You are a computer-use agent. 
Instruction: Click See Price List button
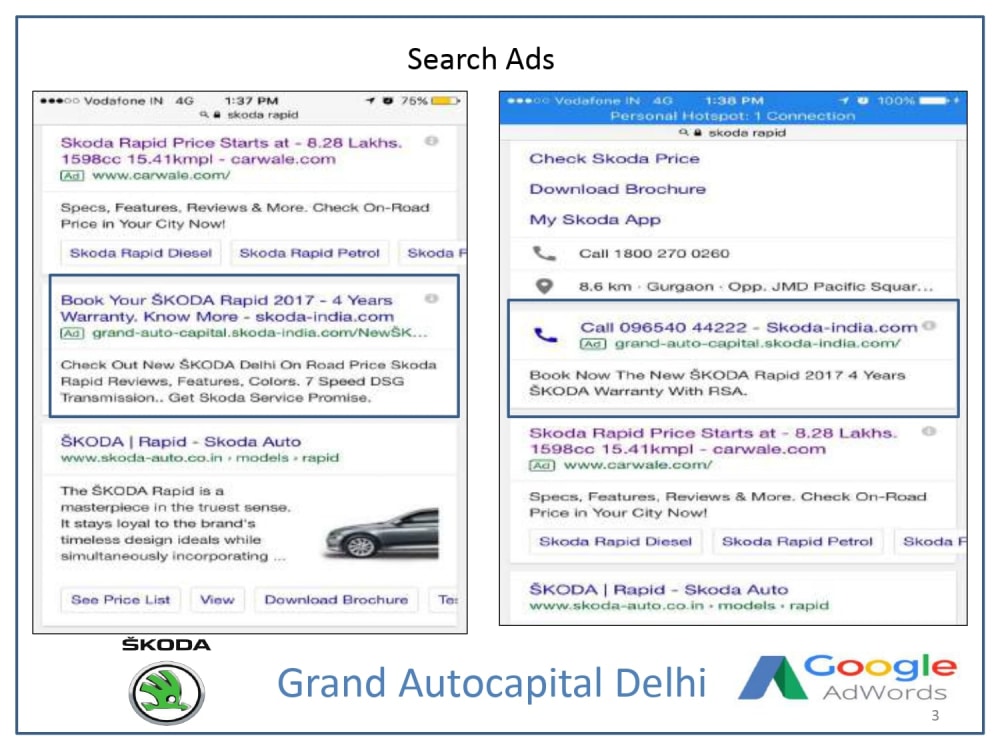(x=121, y=600)
